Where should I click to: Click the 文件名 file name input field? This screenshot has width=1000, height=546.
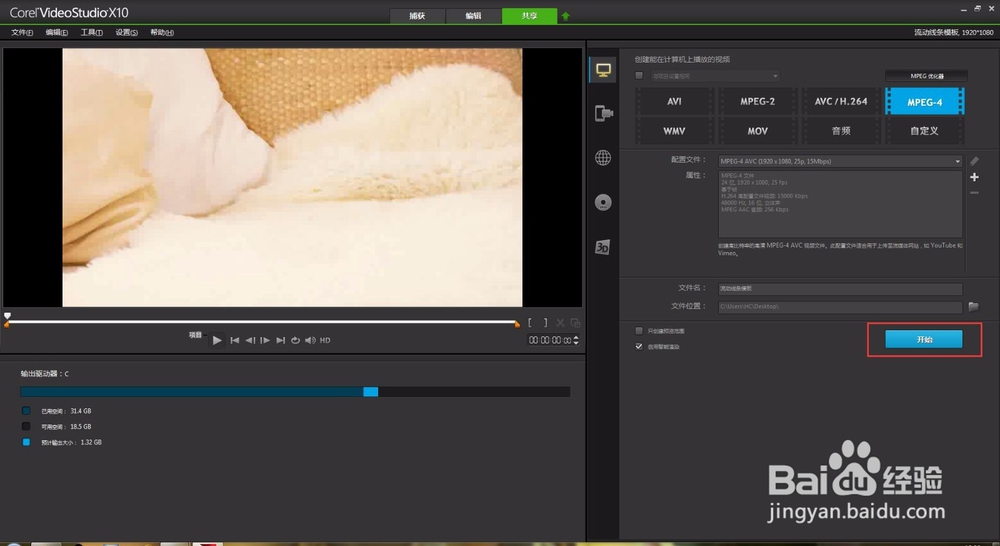pyautogui.click(x=840, y=289)
